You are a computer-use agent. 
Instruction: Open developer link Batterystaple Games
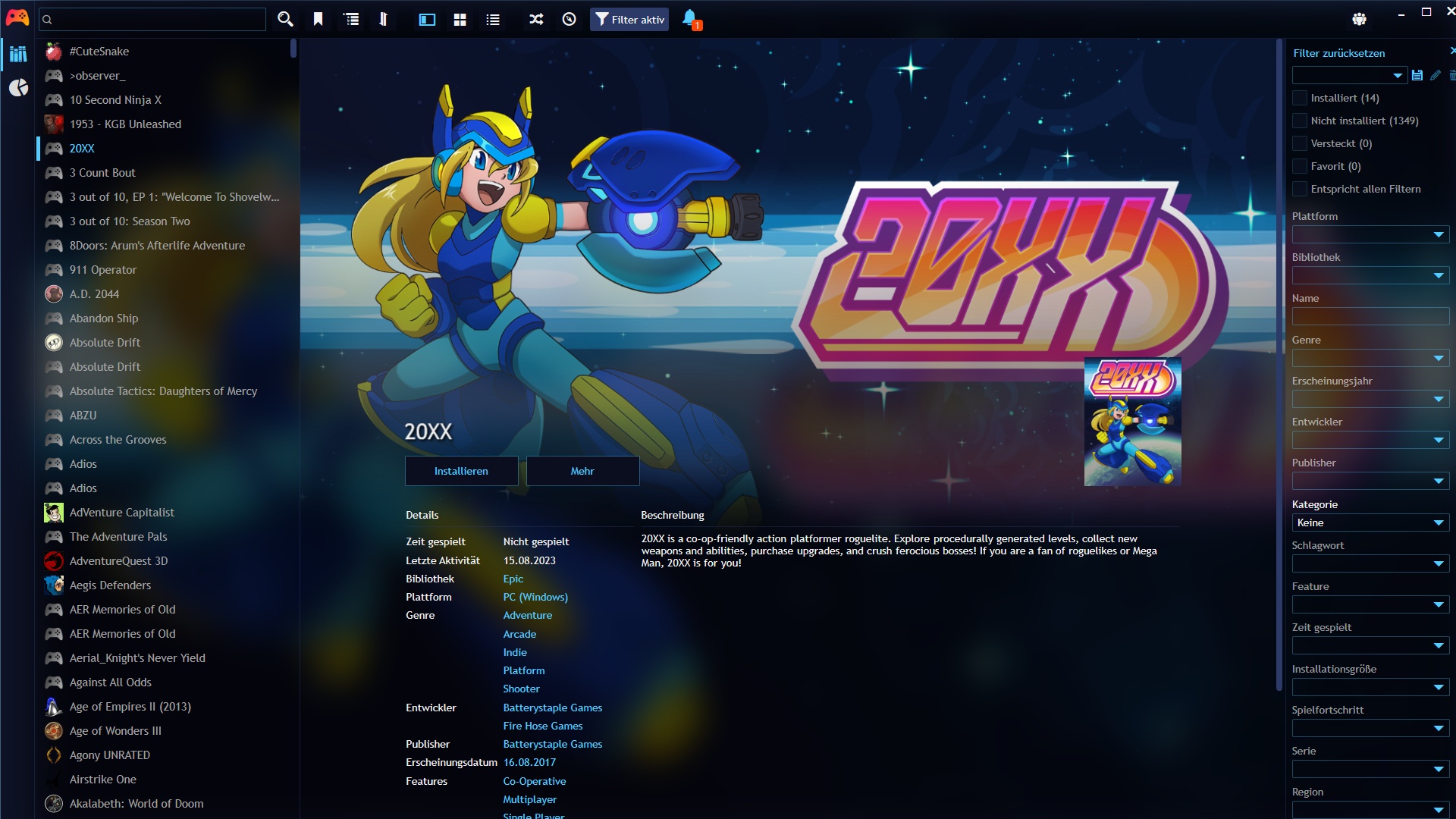(x=553, y=707)
